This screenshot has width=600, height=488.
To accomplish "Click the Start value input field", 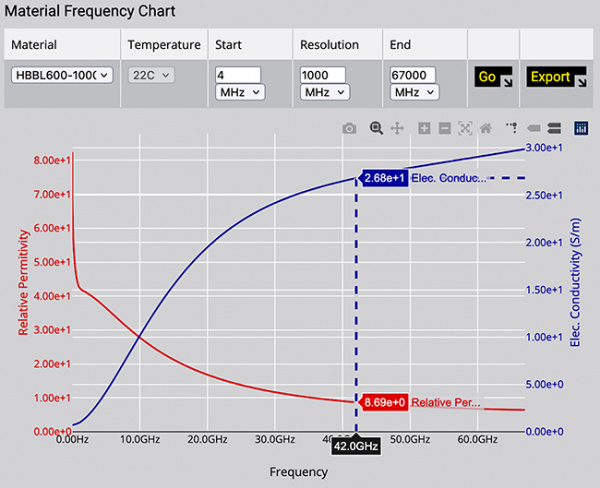I will tap(238, 75).
